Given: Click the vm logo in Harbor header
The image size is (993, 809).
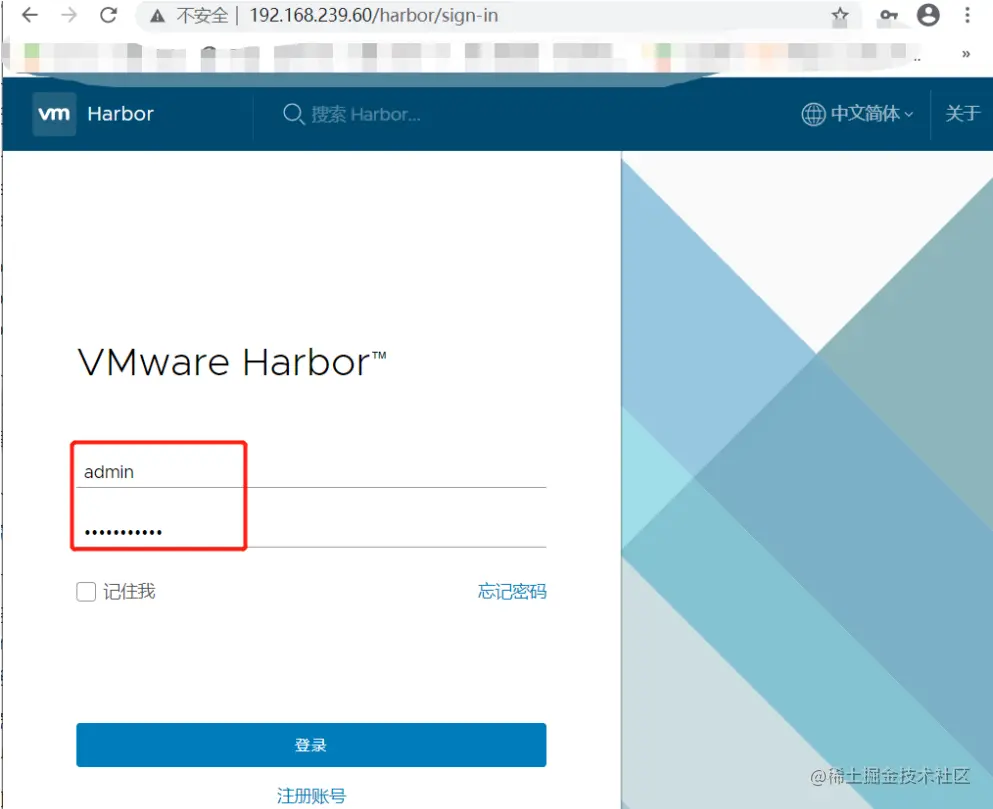Looking at the screenshot, I should click(x=54, y=114).
